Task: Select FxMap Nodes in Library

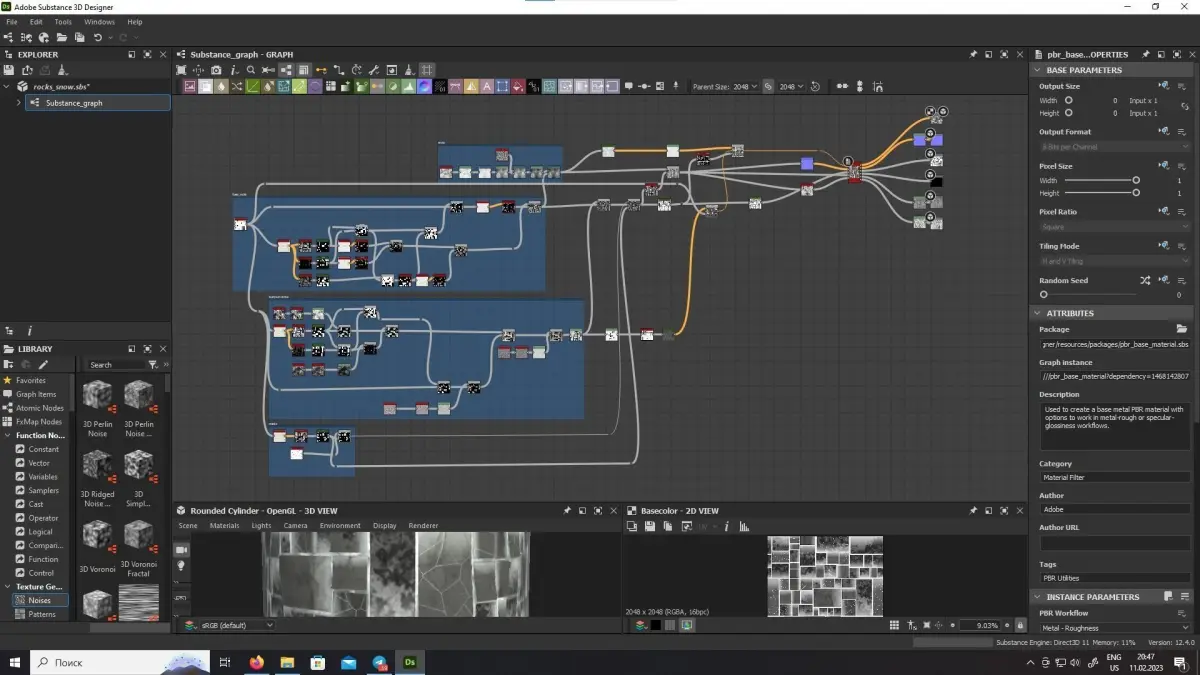Action: coord(39,422)
